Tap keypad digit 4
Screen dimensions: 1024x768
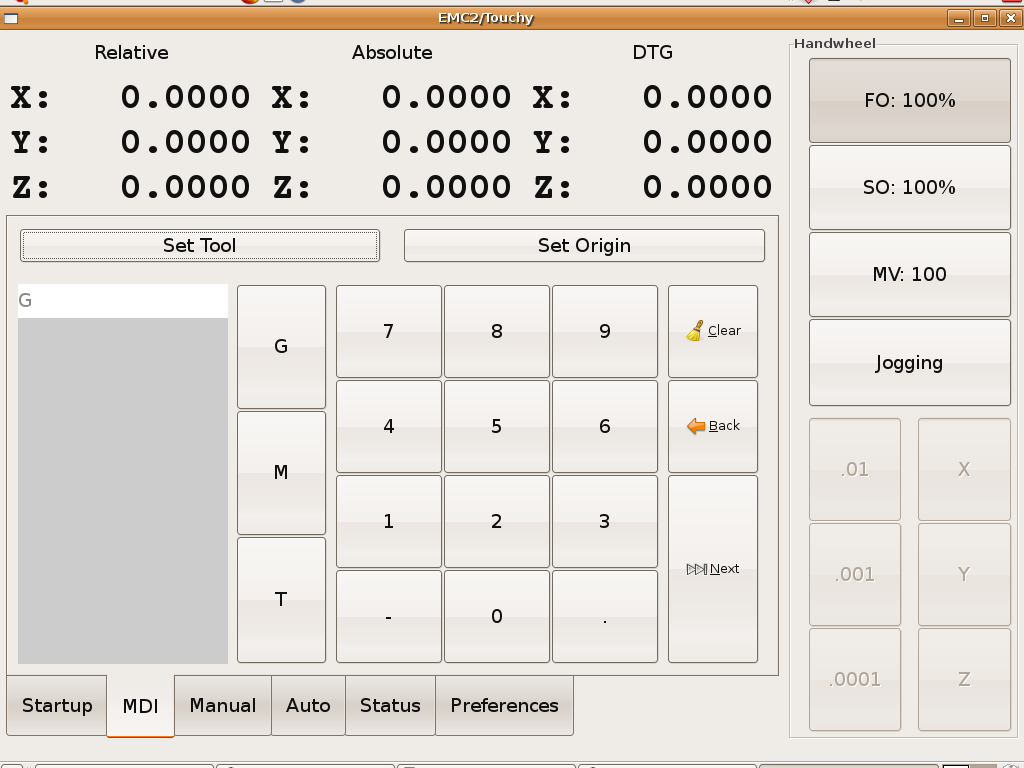point(389,426)
